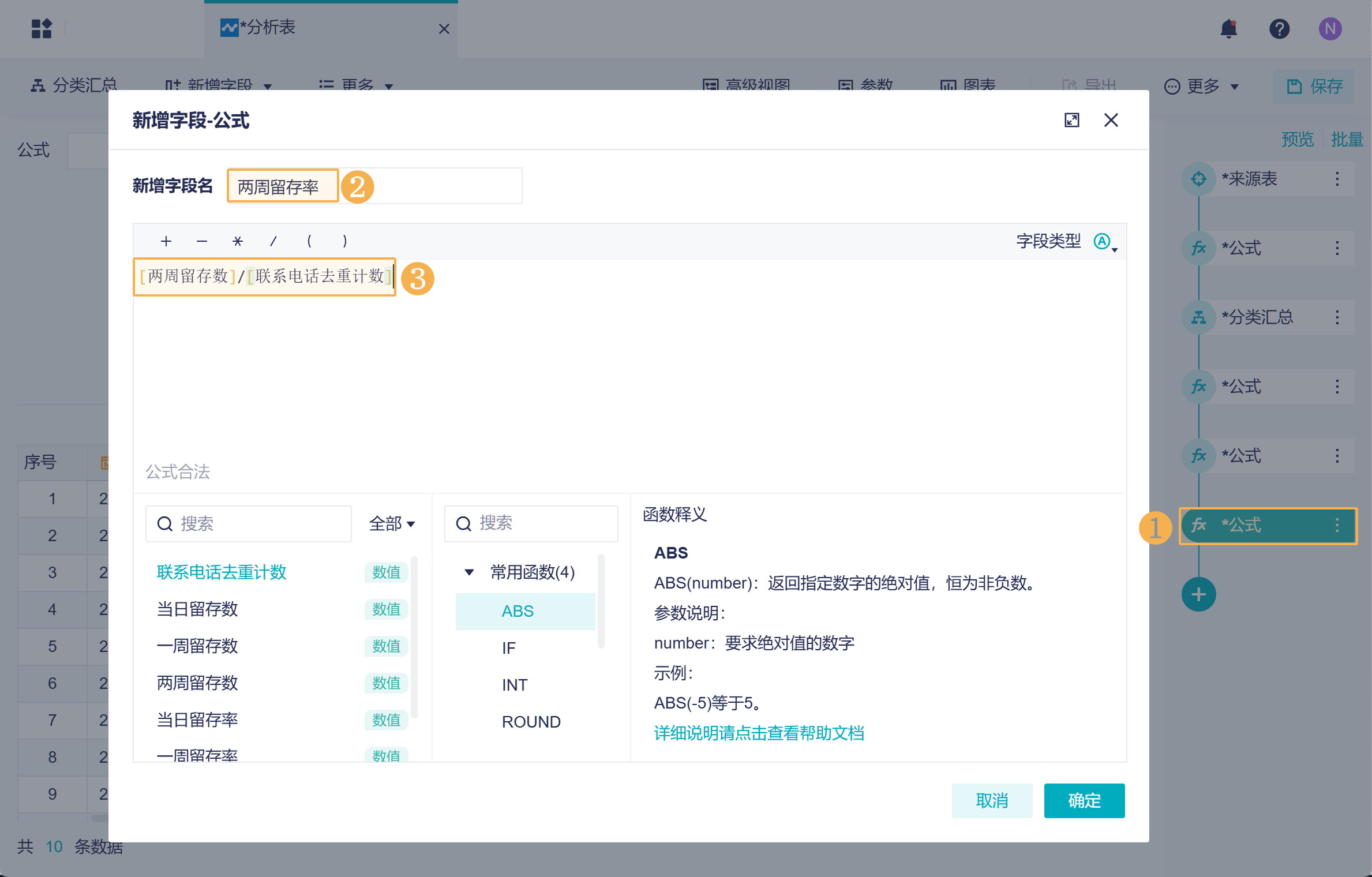1372x877 pixels.
Task: Open the help question mark icon
Action: click(1279, 29)
